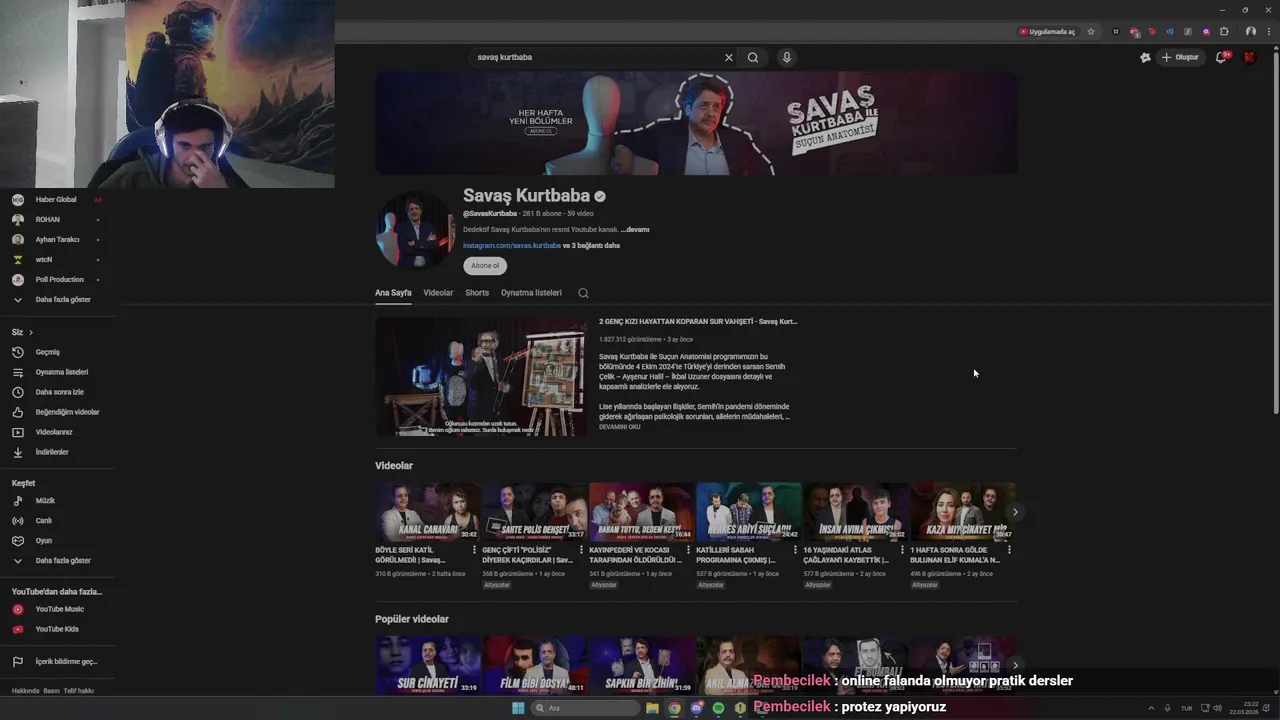Open Spotify from the taskbar
The image size is (1280, 720).
(718, 708)
